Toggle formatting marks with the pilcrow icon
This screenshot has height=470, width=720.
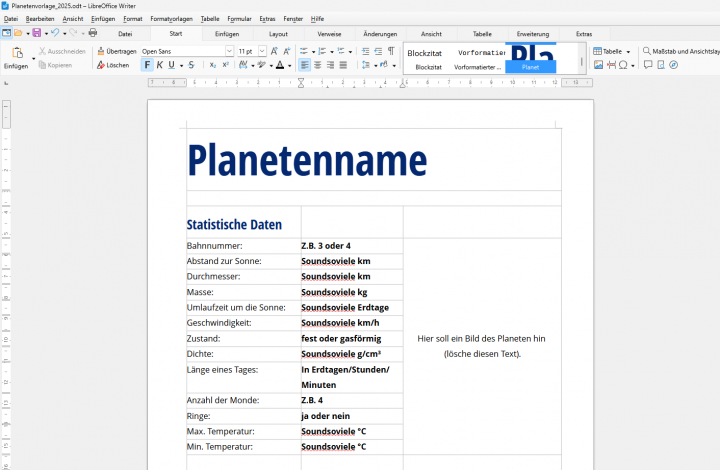pyautogui.click(x=391, y=51)
